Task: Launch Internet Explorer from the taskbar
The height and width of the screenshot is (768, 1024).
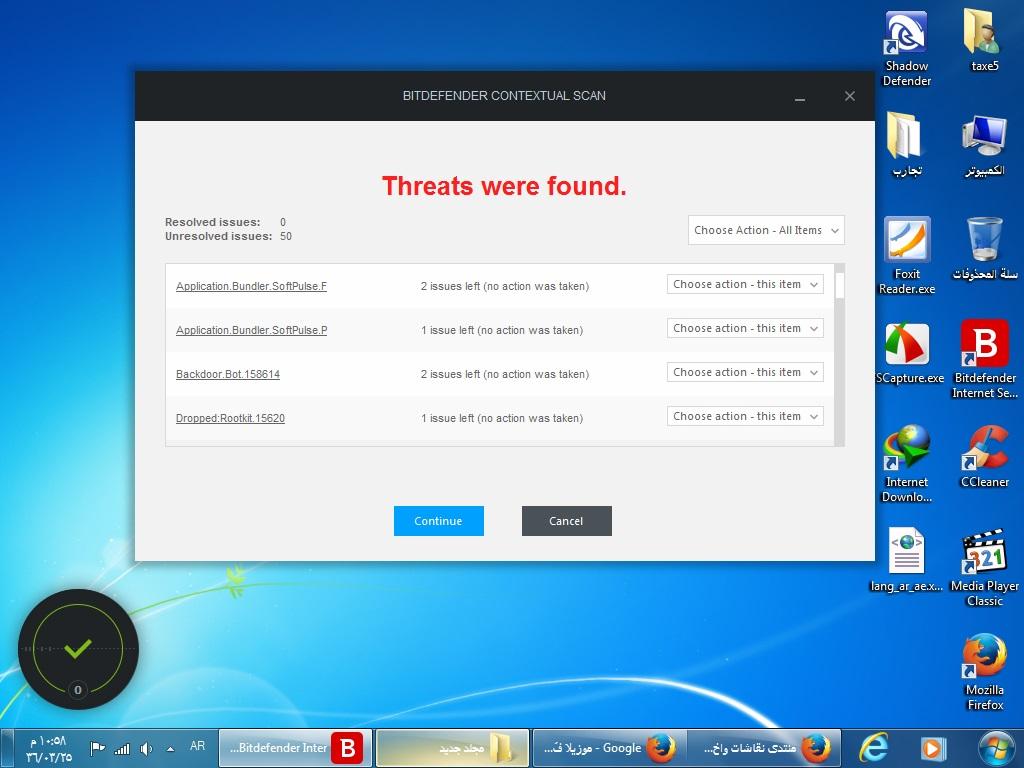Action: (x=873, y=748)
